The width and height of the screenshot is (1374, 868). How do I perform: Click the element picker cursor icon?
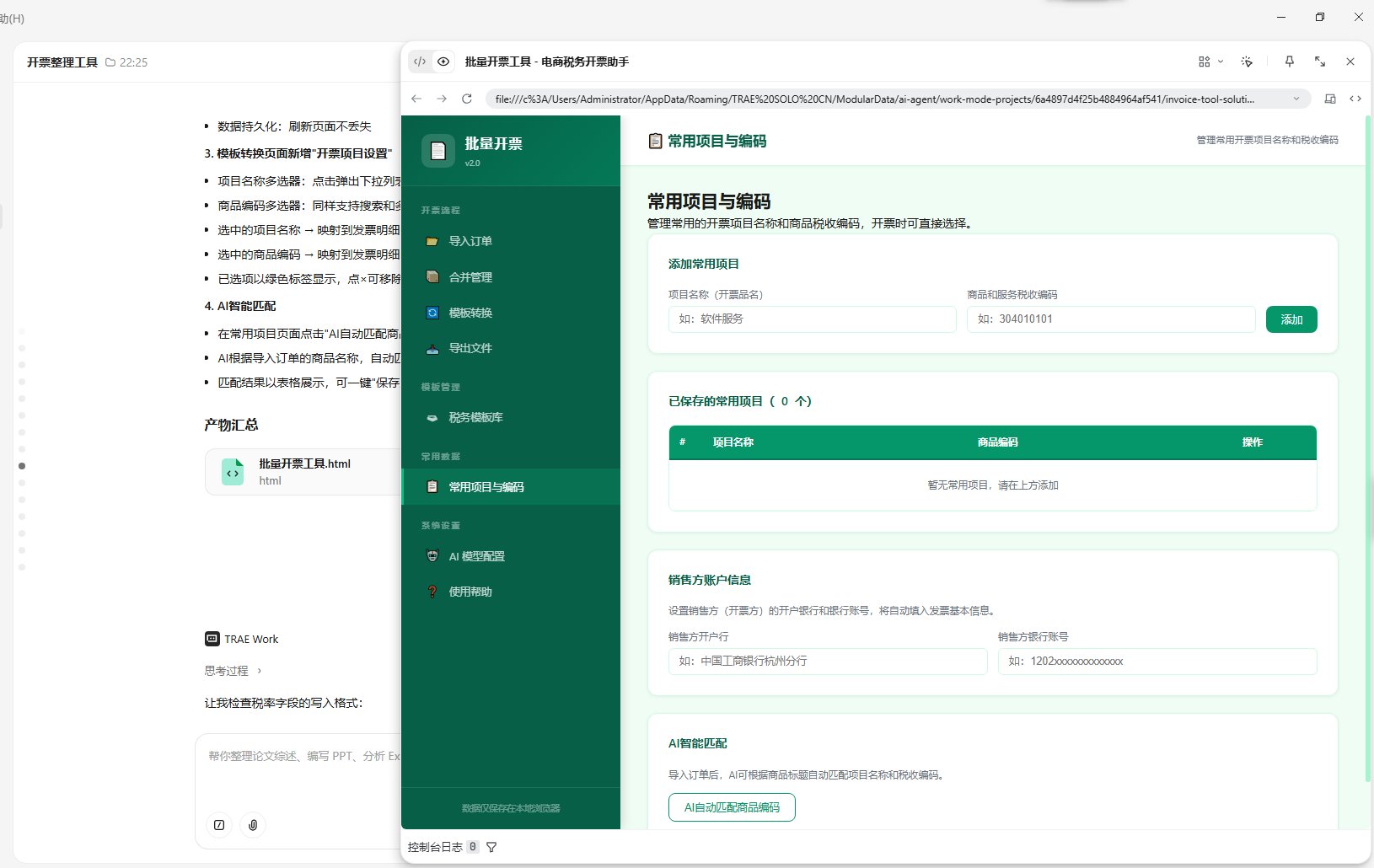coord(1248,62)
